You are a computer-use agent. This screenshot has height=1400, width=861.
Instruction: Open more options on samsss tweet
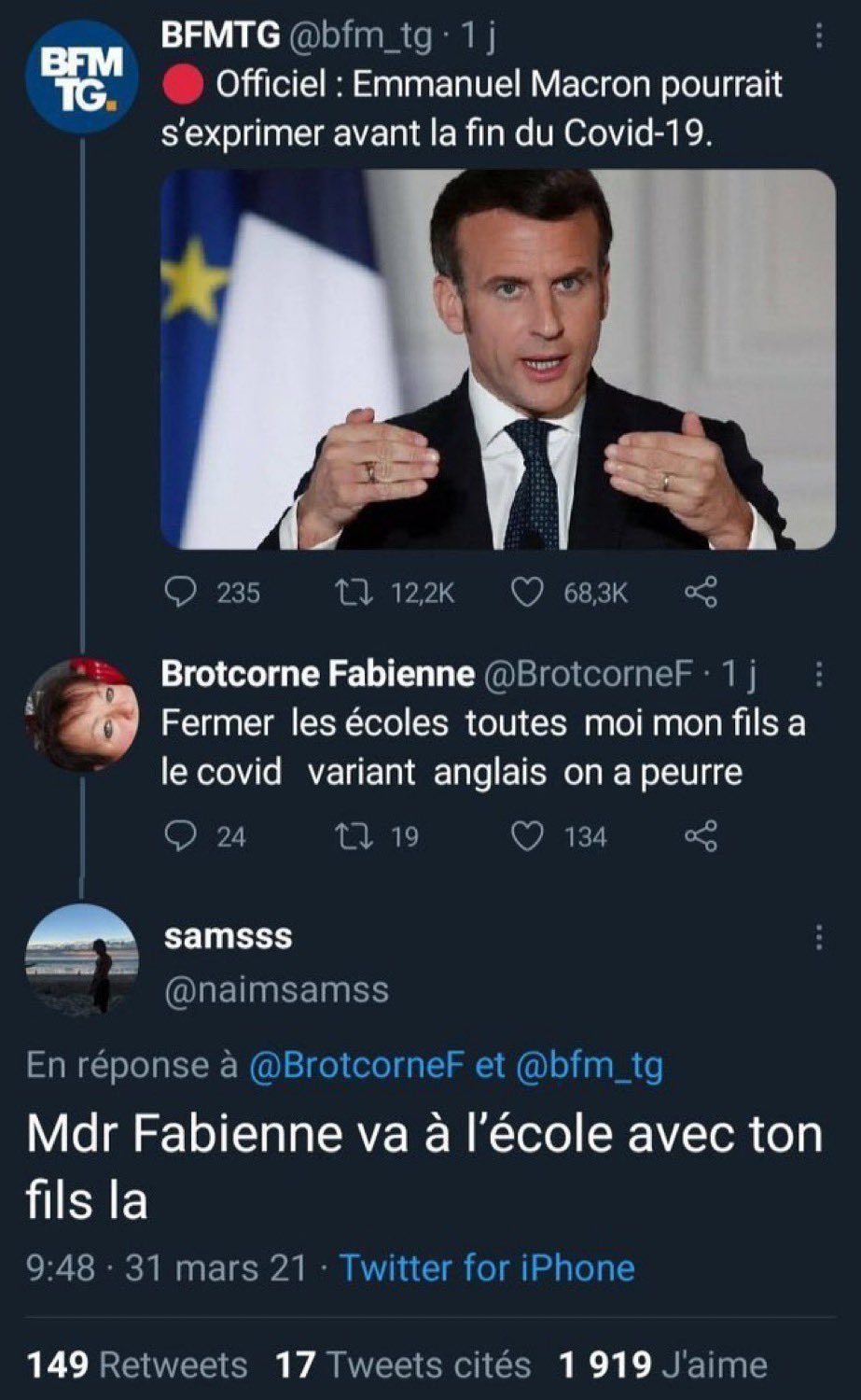pos(818,937)
